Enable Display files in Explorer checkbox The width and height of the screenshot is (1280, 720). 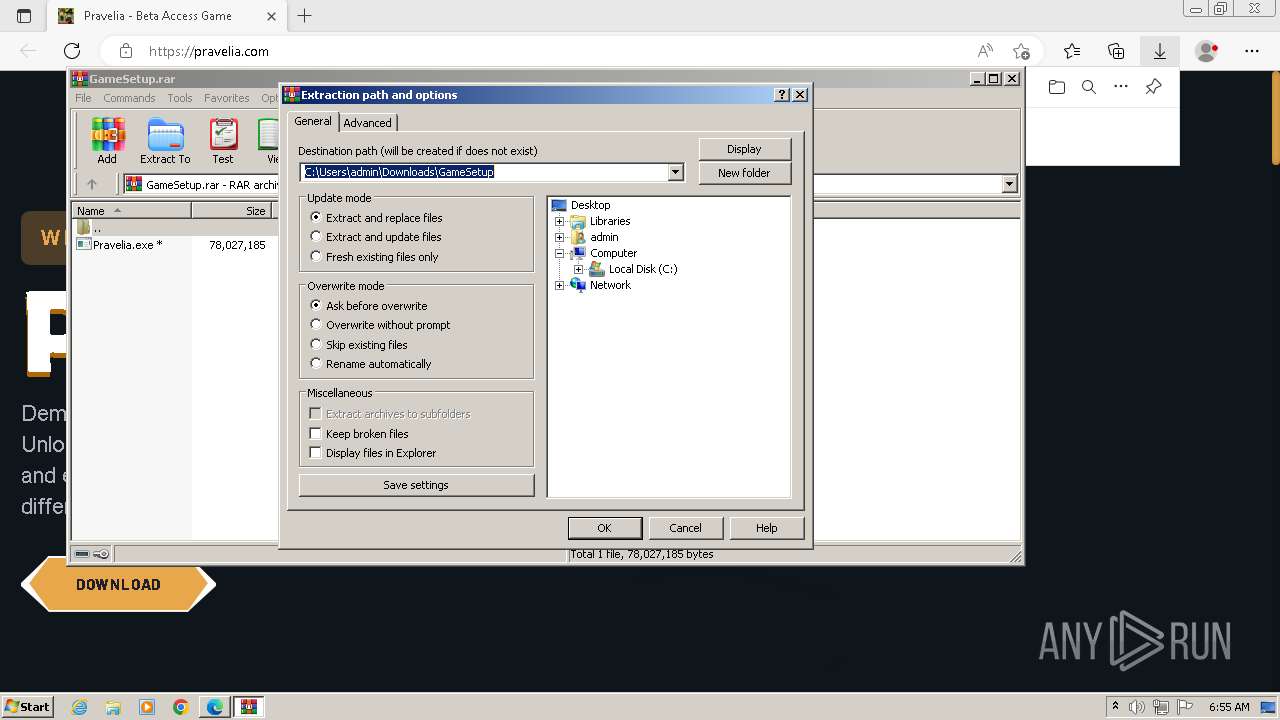[x=316, y=453]
